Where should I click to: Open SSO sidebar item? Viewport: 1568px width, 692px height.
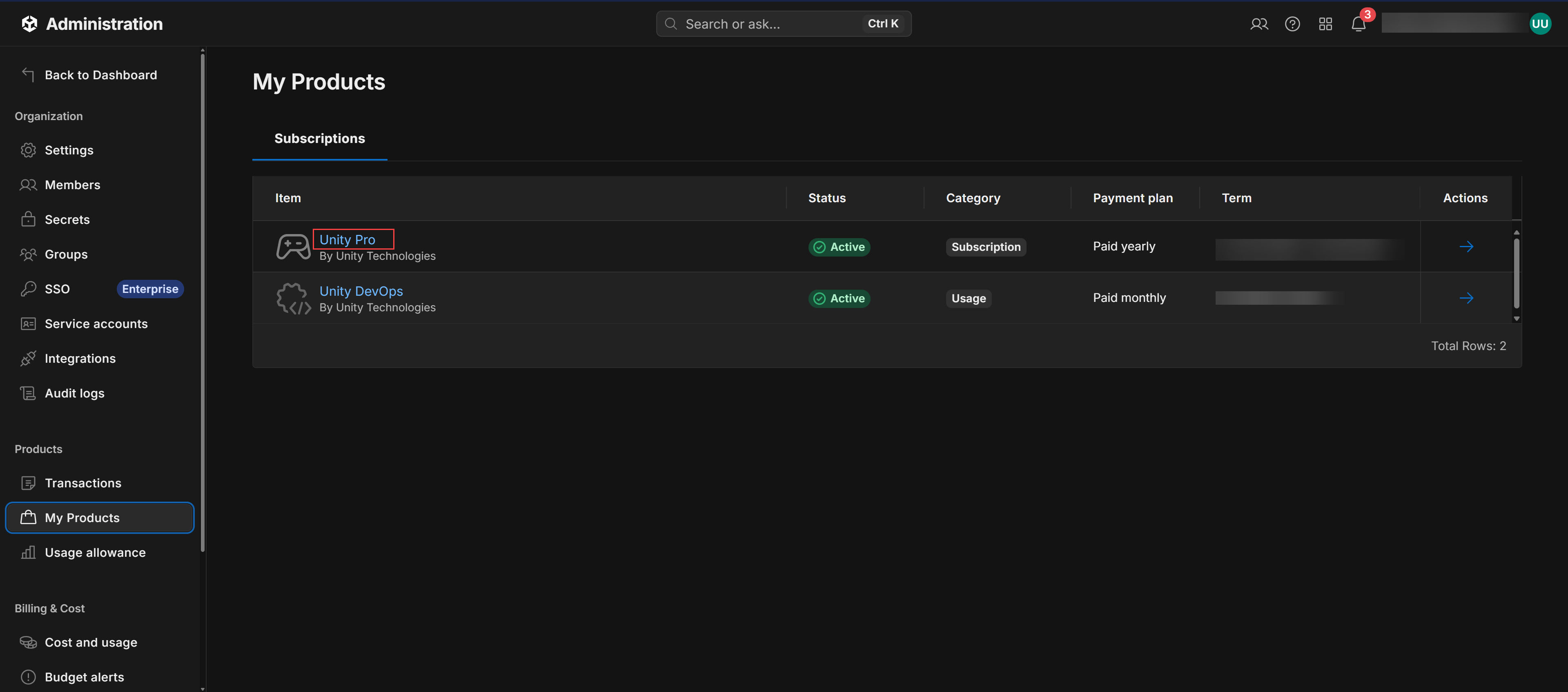[100, 289]
